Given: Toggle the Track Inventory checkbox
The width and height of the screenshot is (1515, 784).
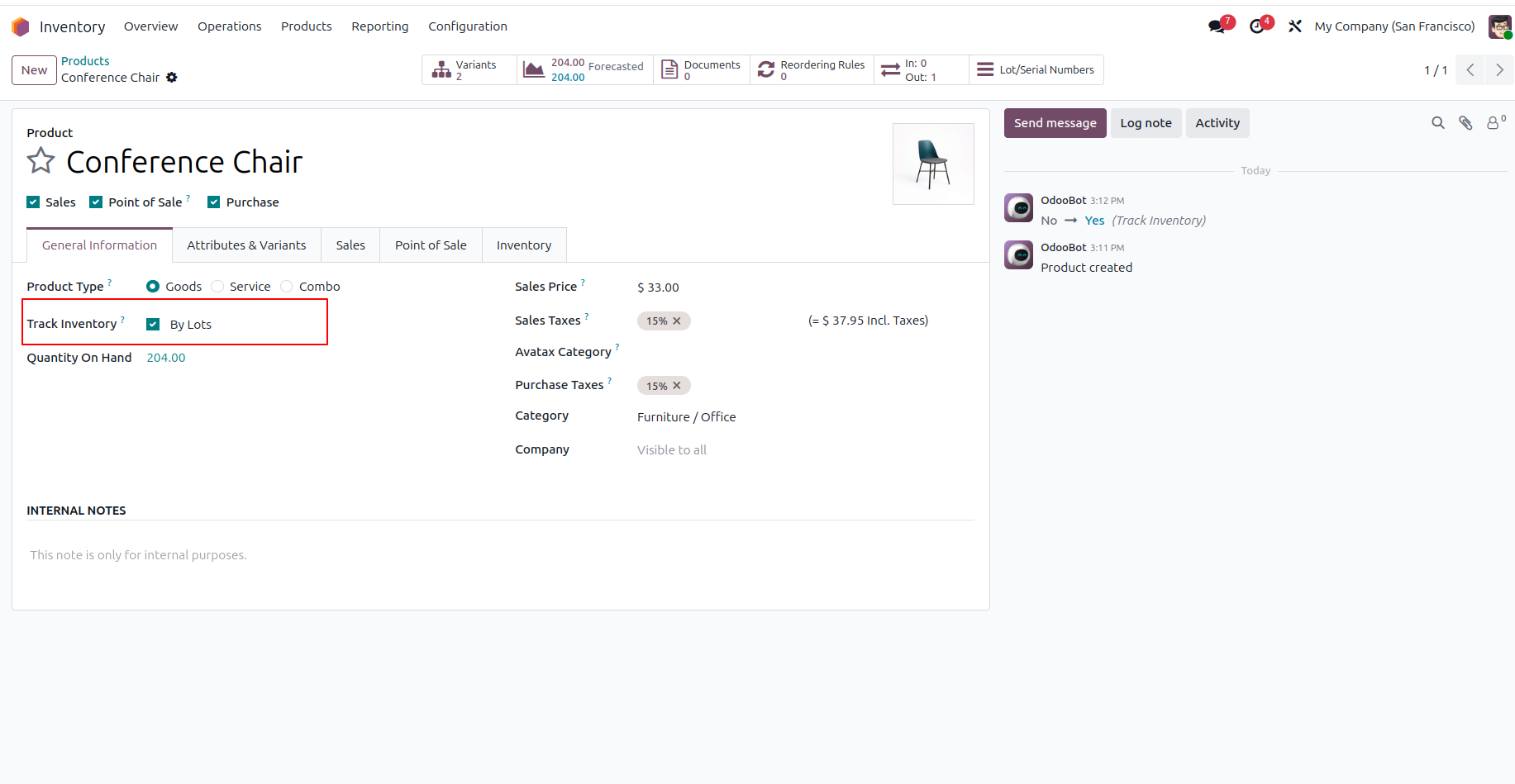Looking at the screenshot, I should tap(153, 325).
